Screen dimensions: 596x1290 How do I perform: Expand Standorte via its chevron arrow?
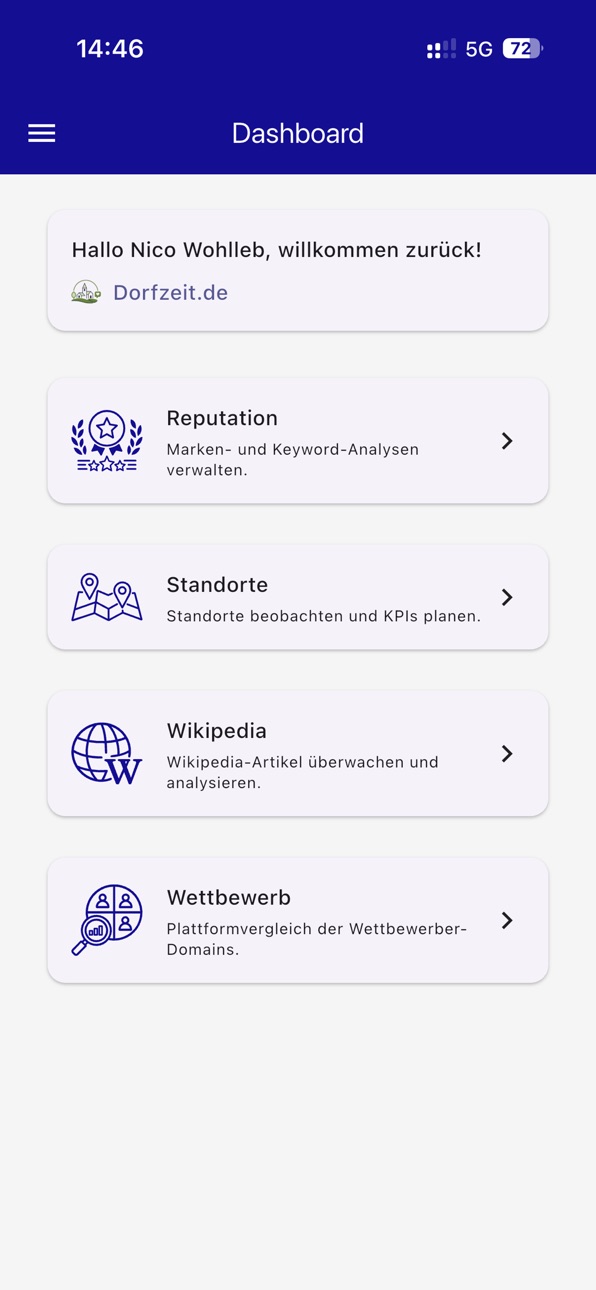tap(507, 597)
